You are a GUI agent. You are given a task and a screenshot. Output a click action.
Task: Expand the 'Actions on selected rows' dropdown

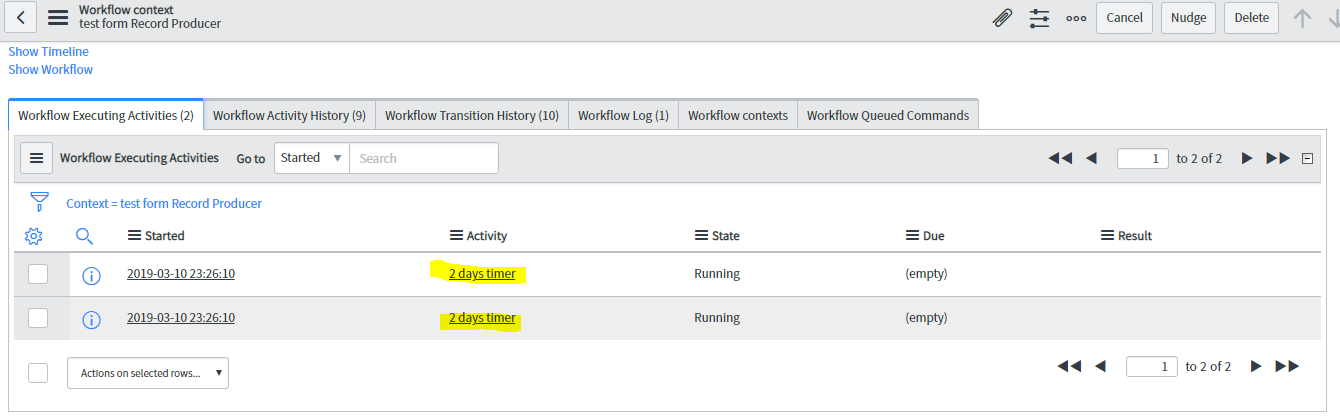point(148,373)
